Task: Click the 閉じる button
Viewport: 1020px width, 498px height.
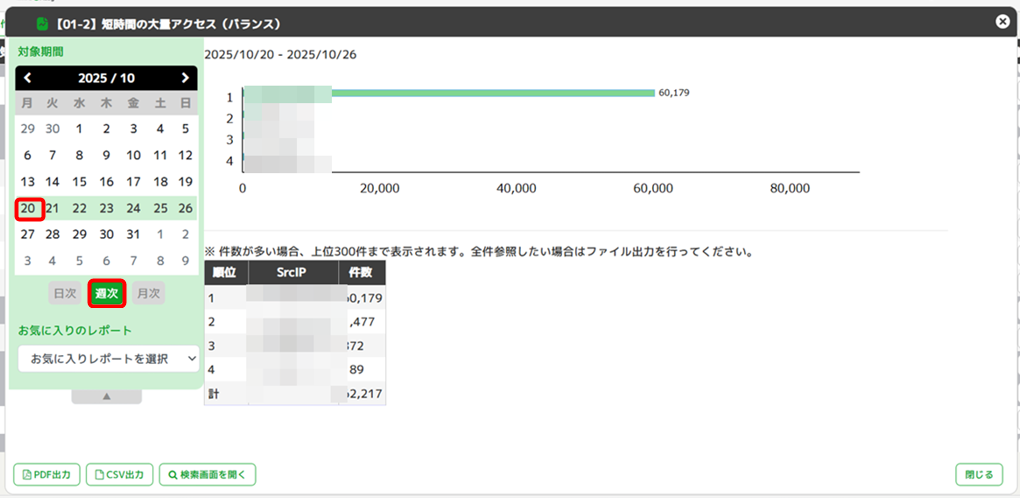Action: (978, 475)
